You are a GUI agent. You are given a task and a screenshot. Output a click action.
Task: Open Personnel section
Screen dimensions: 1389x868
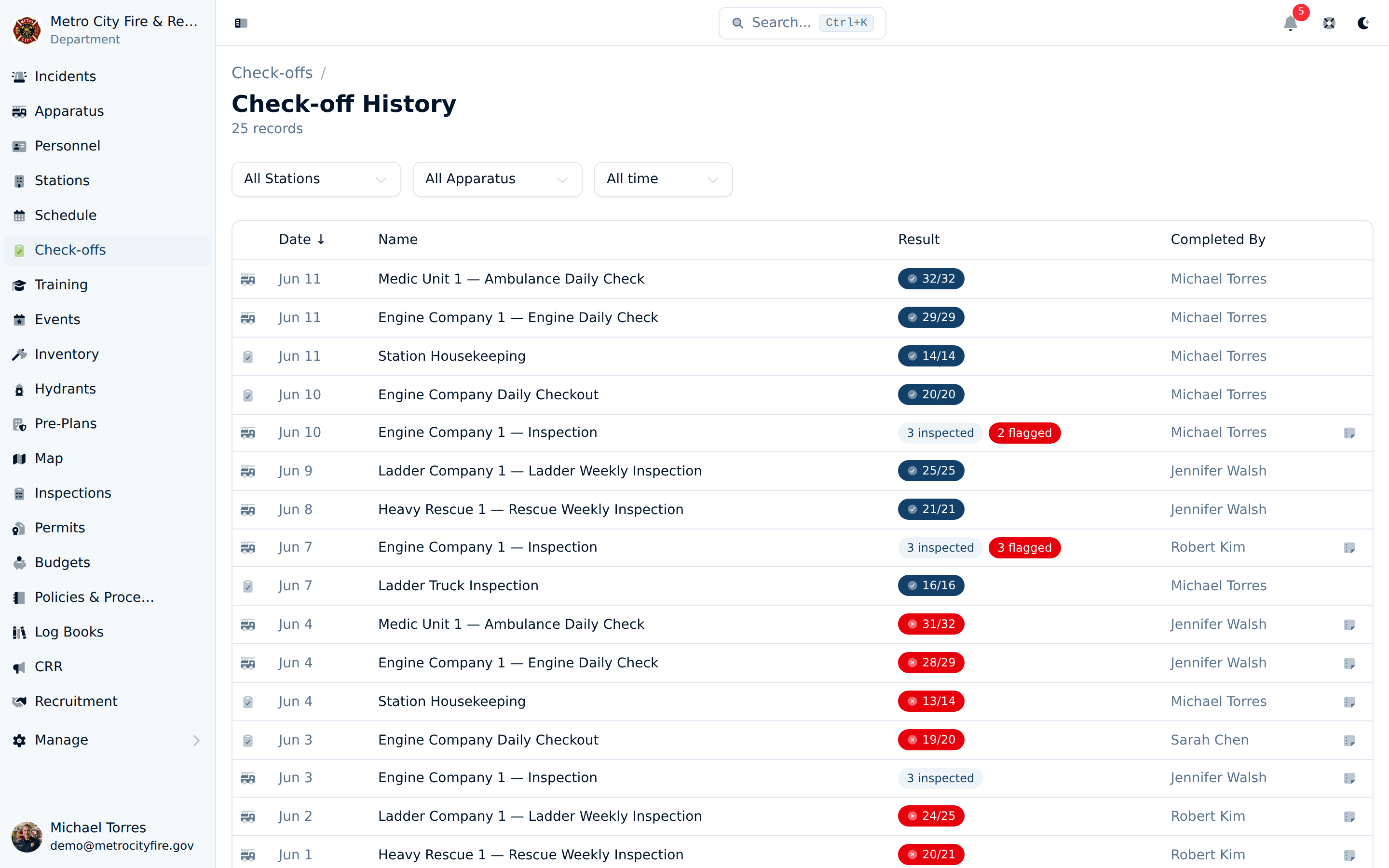click(108, 146)
